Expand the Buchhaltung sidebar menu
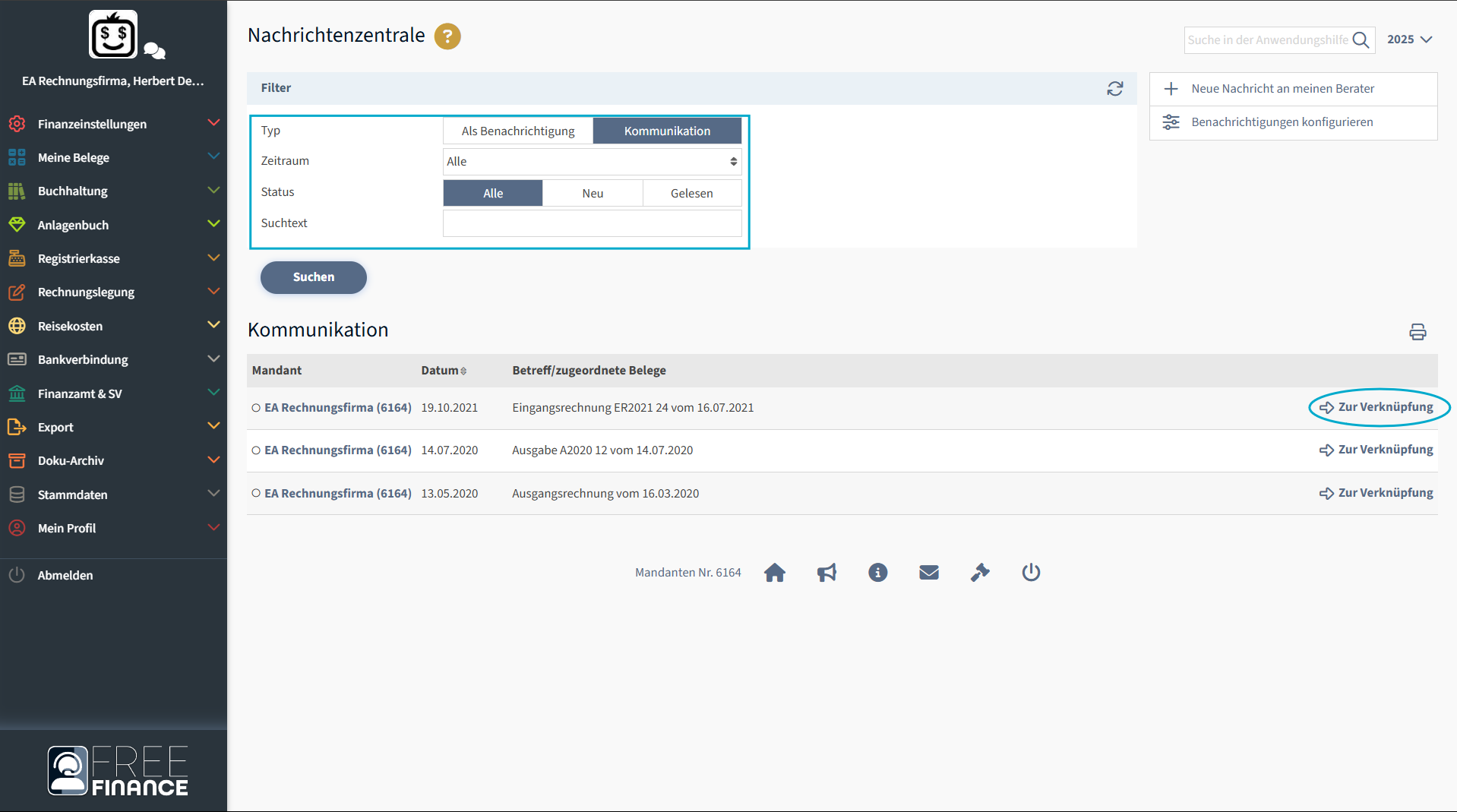Viewport: 1457px width, 812px height. [x=114, y=191]
